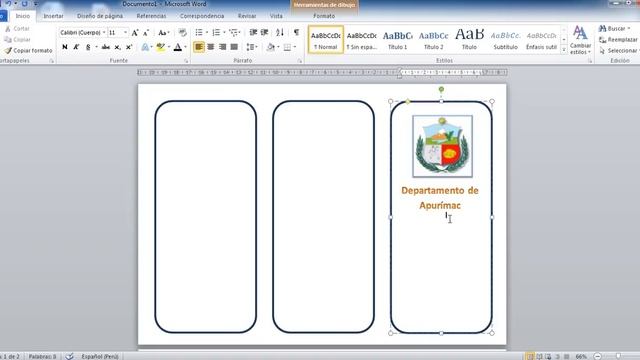Apply the Título 2 style

[433, 40]
